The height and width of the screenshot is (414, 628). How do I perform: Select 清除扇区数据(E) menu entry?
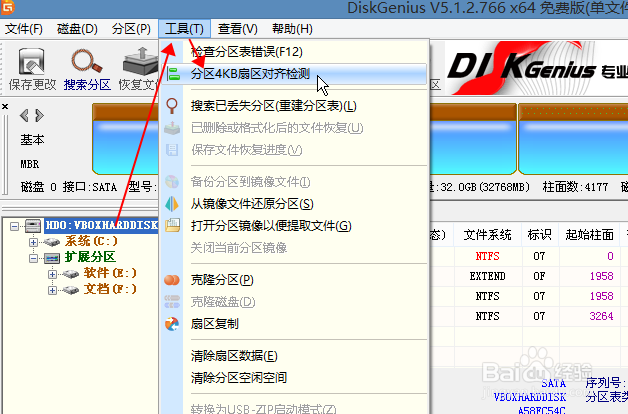[x=234, y=356]
